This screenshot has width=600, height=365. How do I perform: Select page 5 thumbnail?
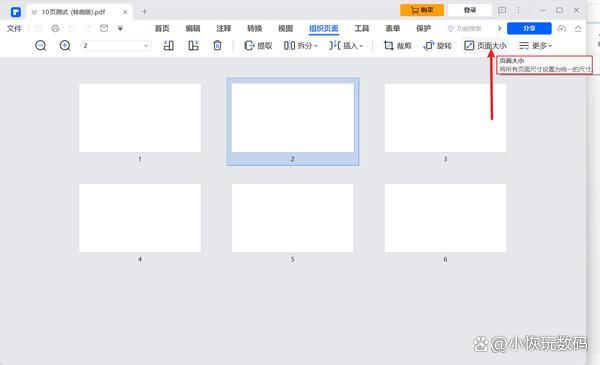tap(293, 218)
